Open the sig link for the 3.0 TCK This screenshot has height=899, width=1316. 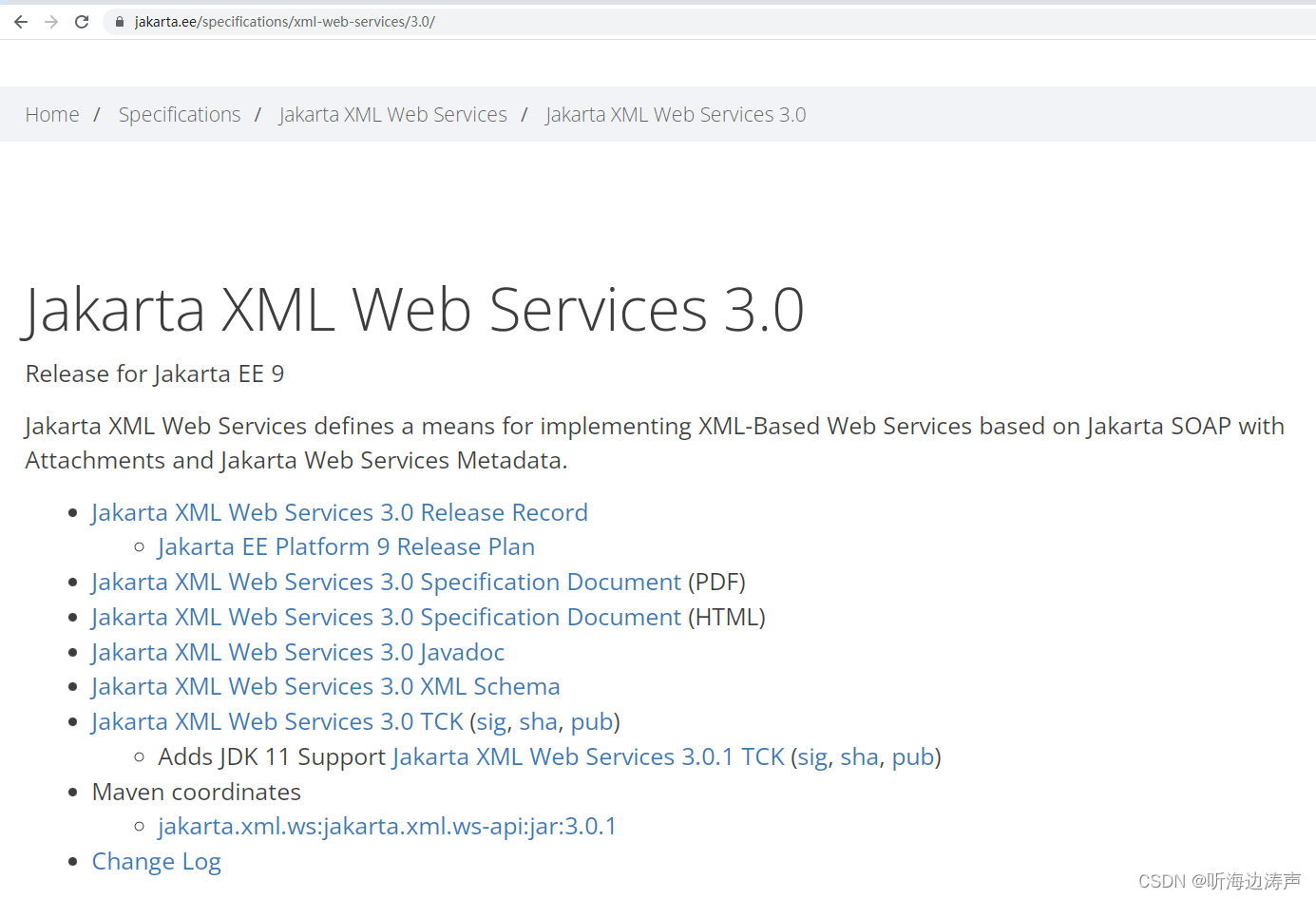pos(492,722)
